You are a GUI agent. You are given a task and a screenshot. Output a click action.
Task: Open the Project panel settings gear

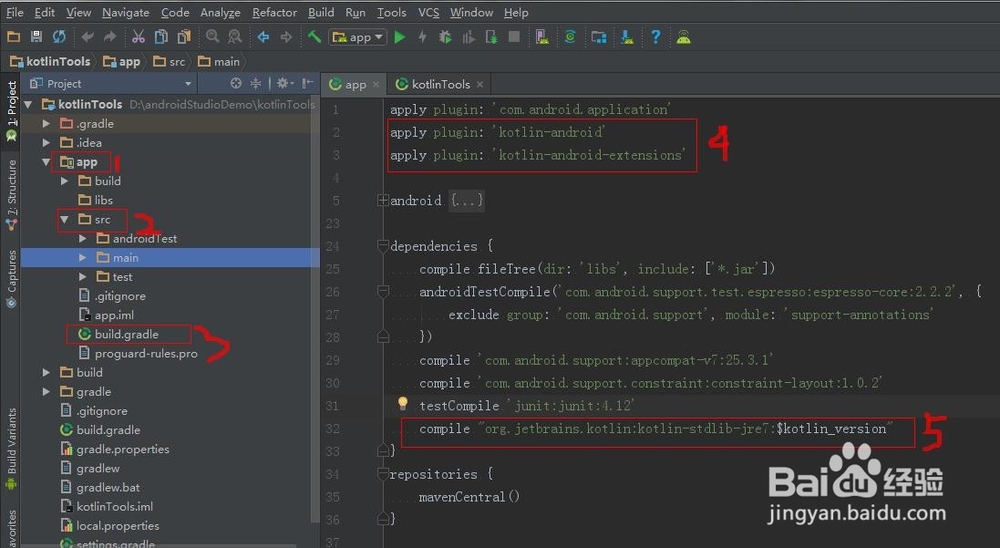[x=284, y=83]
